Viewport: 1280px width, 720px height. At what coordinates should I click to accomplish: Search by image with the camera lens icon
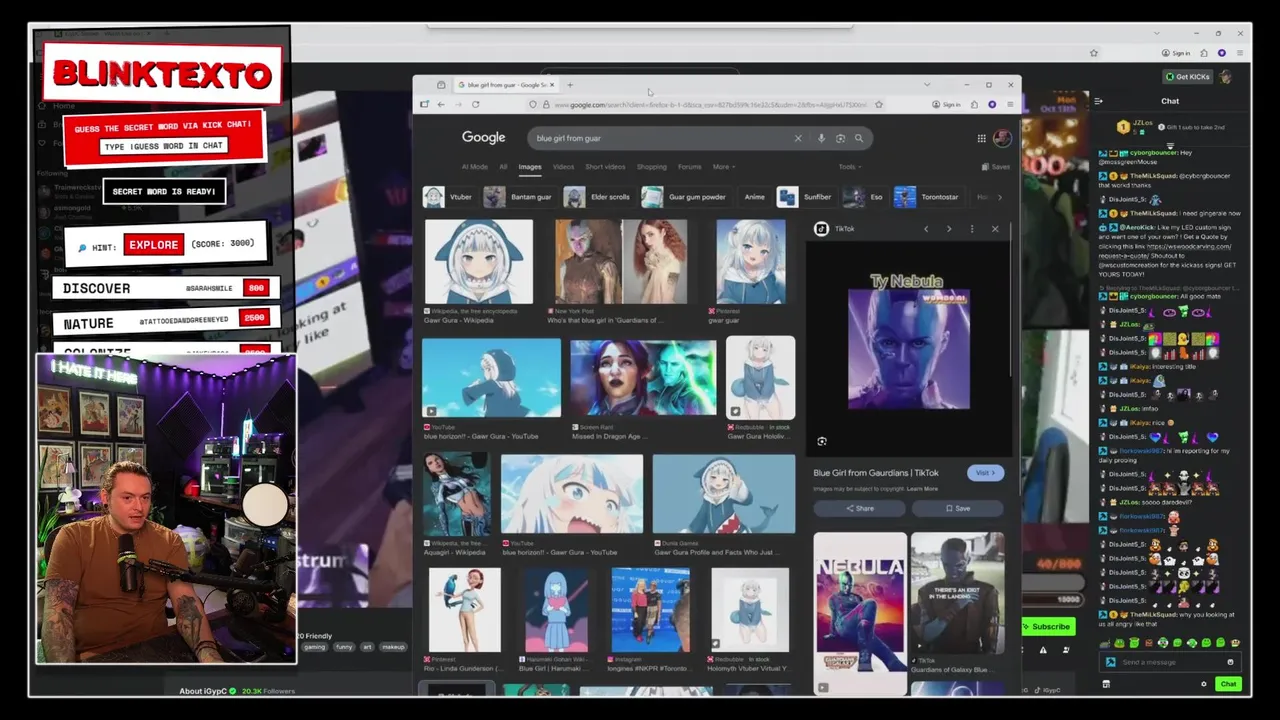[x=840, y=138]
